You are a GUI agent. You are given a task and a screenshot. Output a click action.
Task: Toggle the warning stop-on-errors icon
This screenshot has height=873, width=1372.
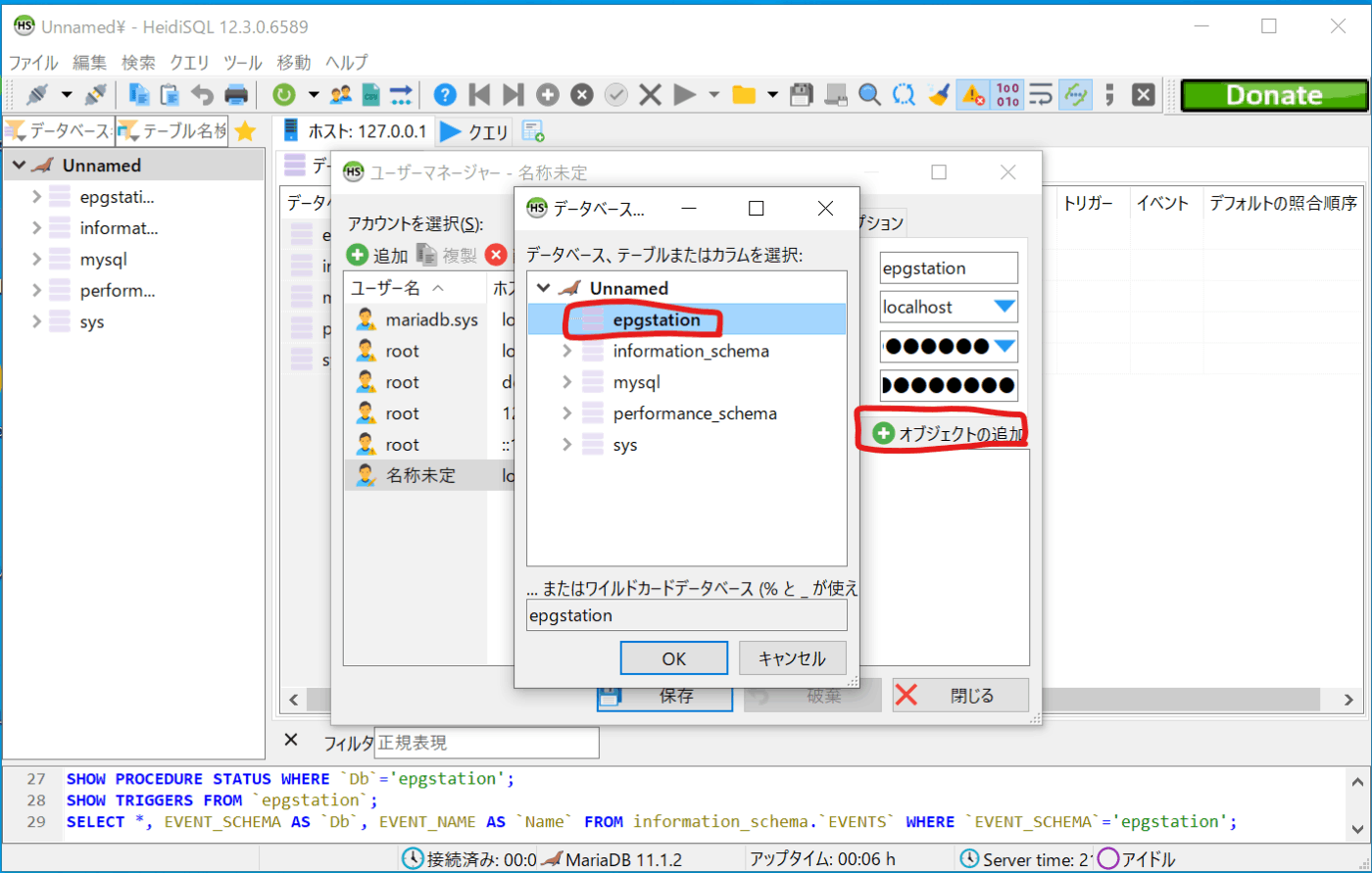coord(972,95)
